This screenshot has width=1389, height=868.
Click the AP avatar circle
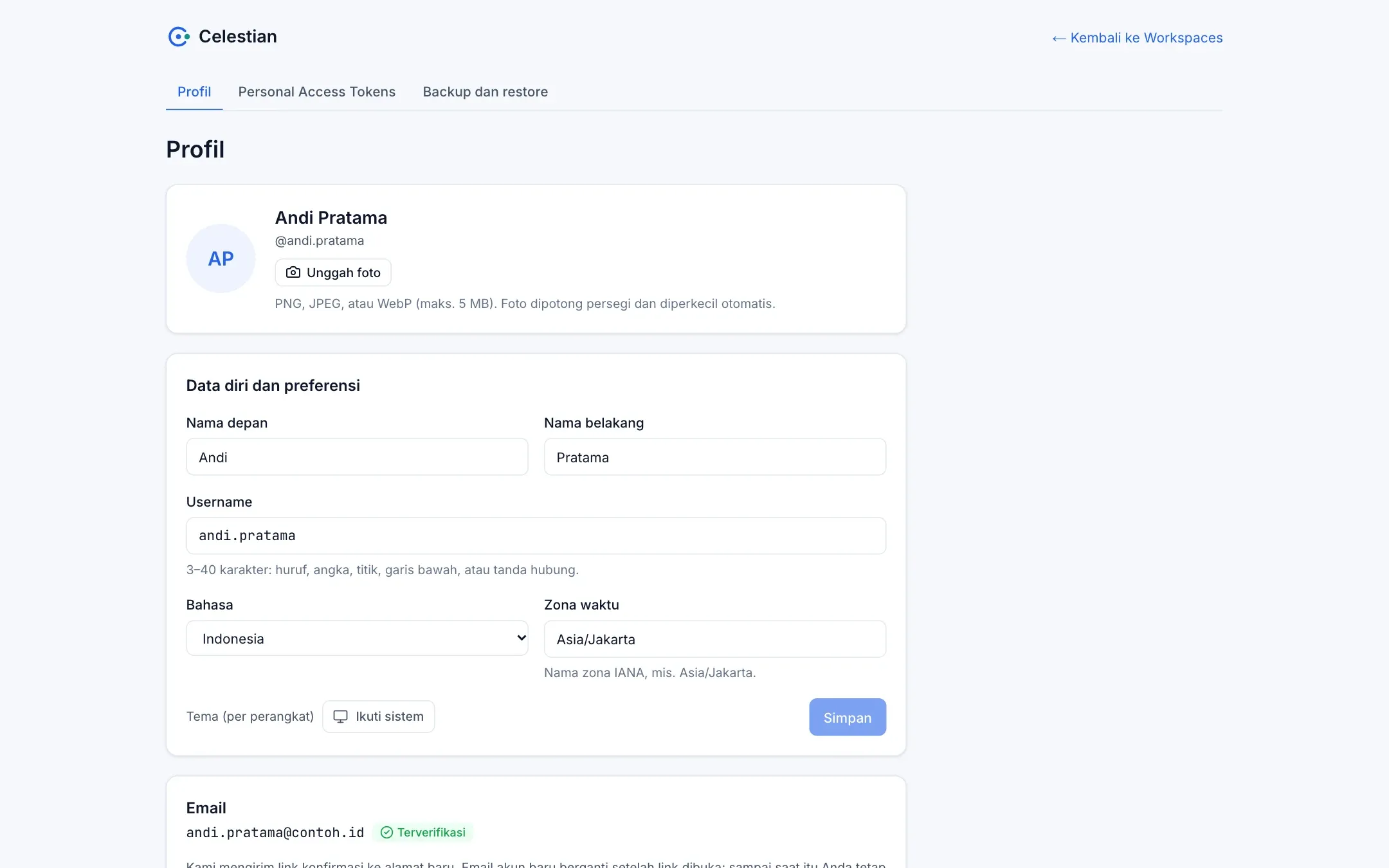[x=221, y=258]
